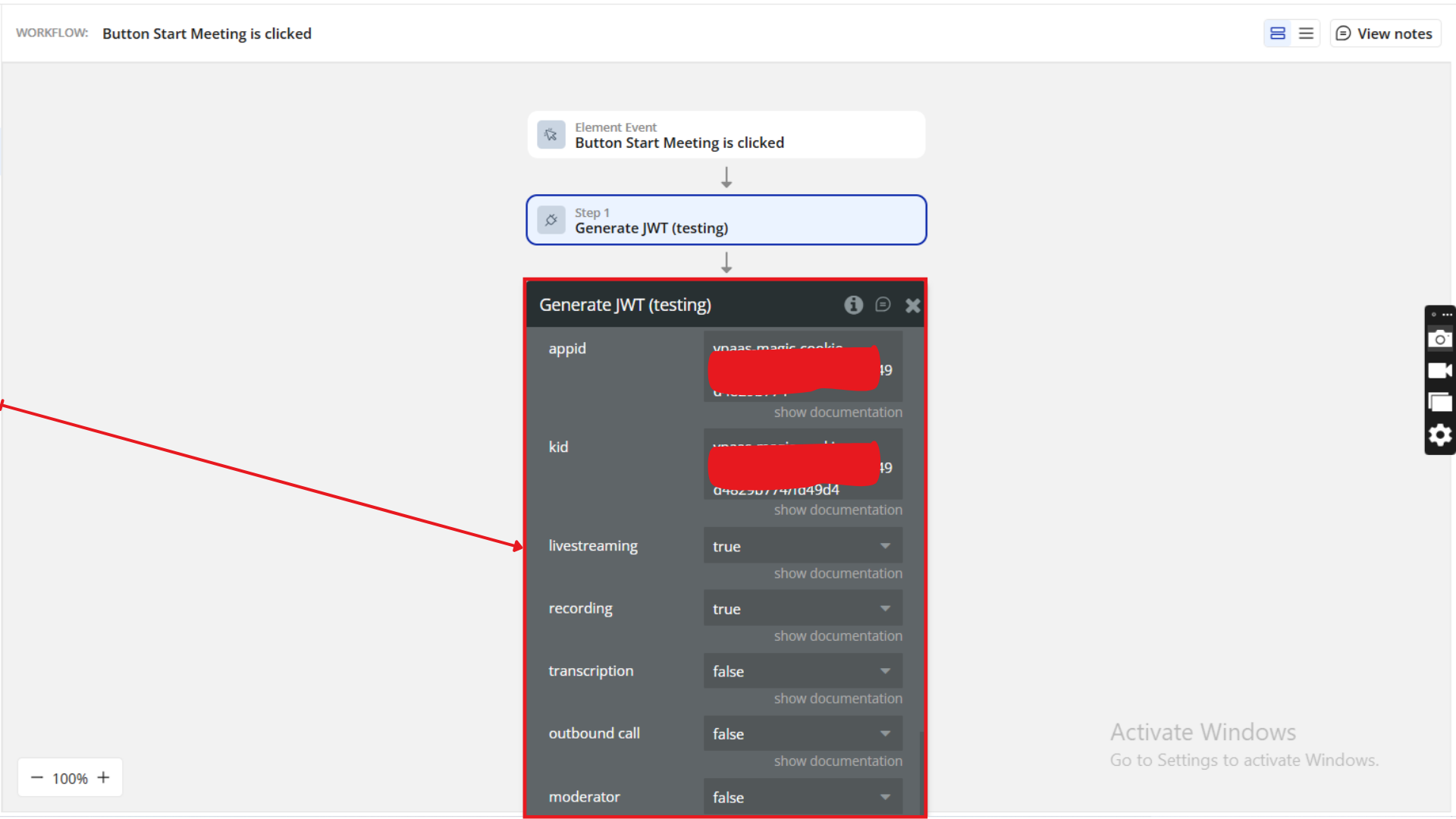This screenshot has width=1456, height=819.
Task: Close the Generate JWT (testing) panel
Action: pyautogui.click(x=912, y=306)
